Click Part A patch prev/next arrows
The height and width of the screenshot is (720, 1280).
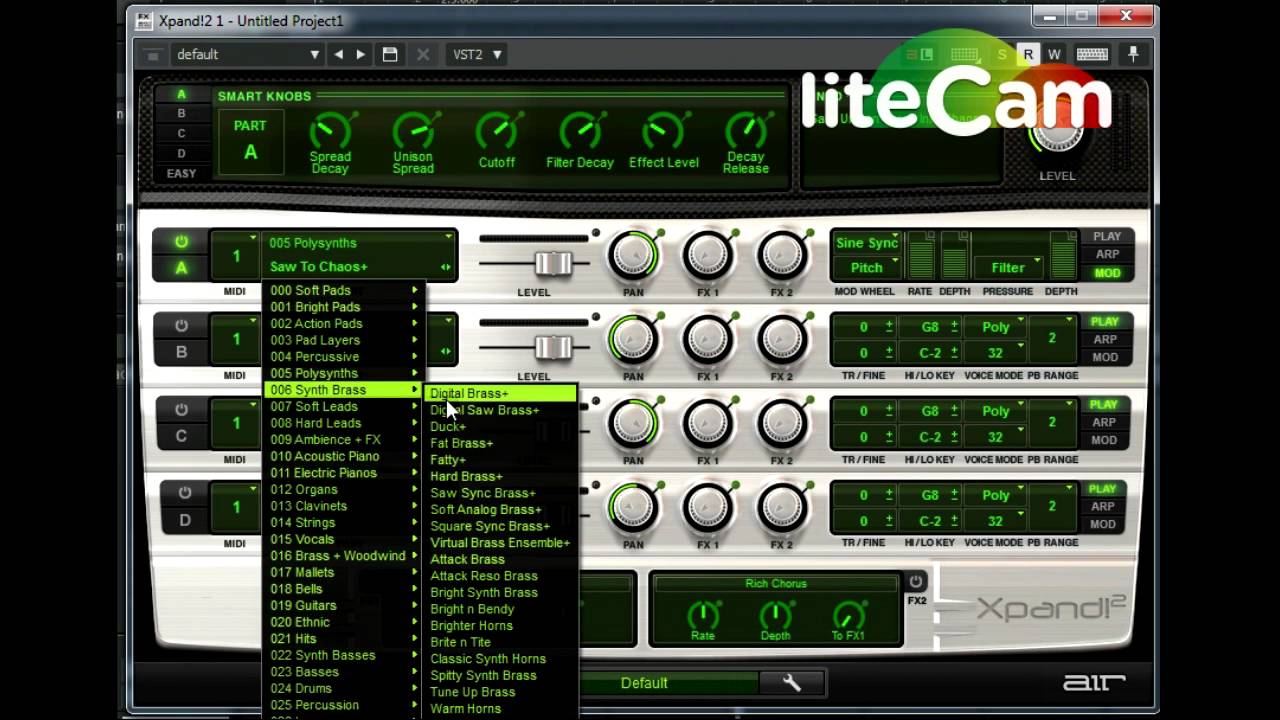pyautogui.click(x=445, y=267)
